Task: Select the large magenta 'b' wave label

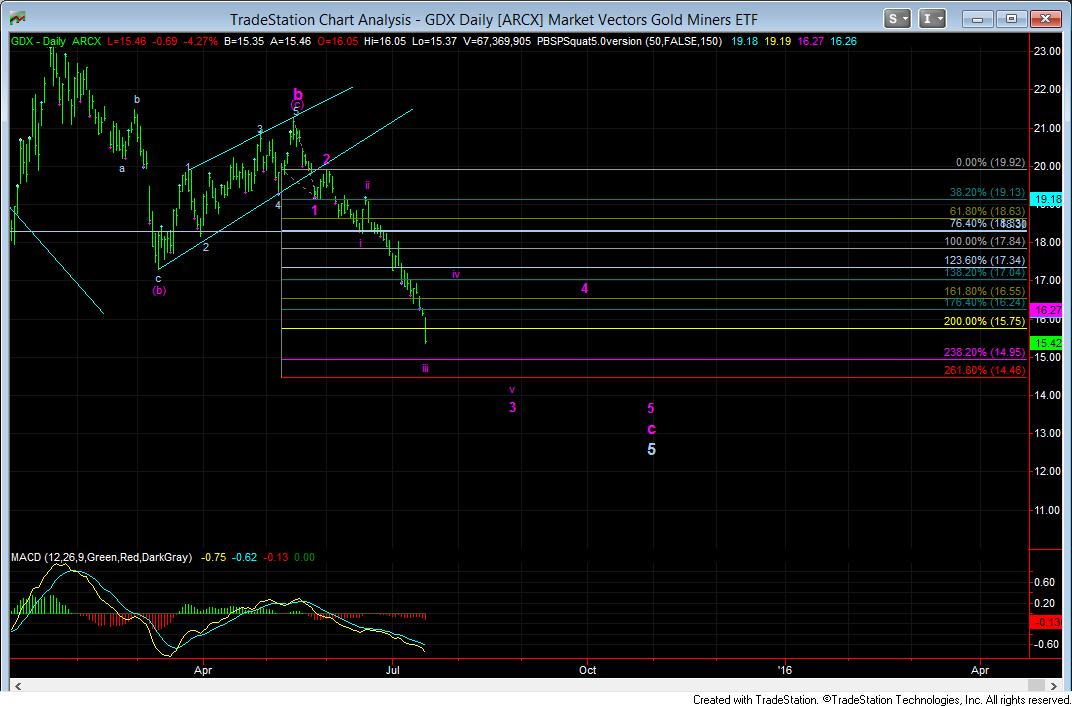Action: click(297, 94)
